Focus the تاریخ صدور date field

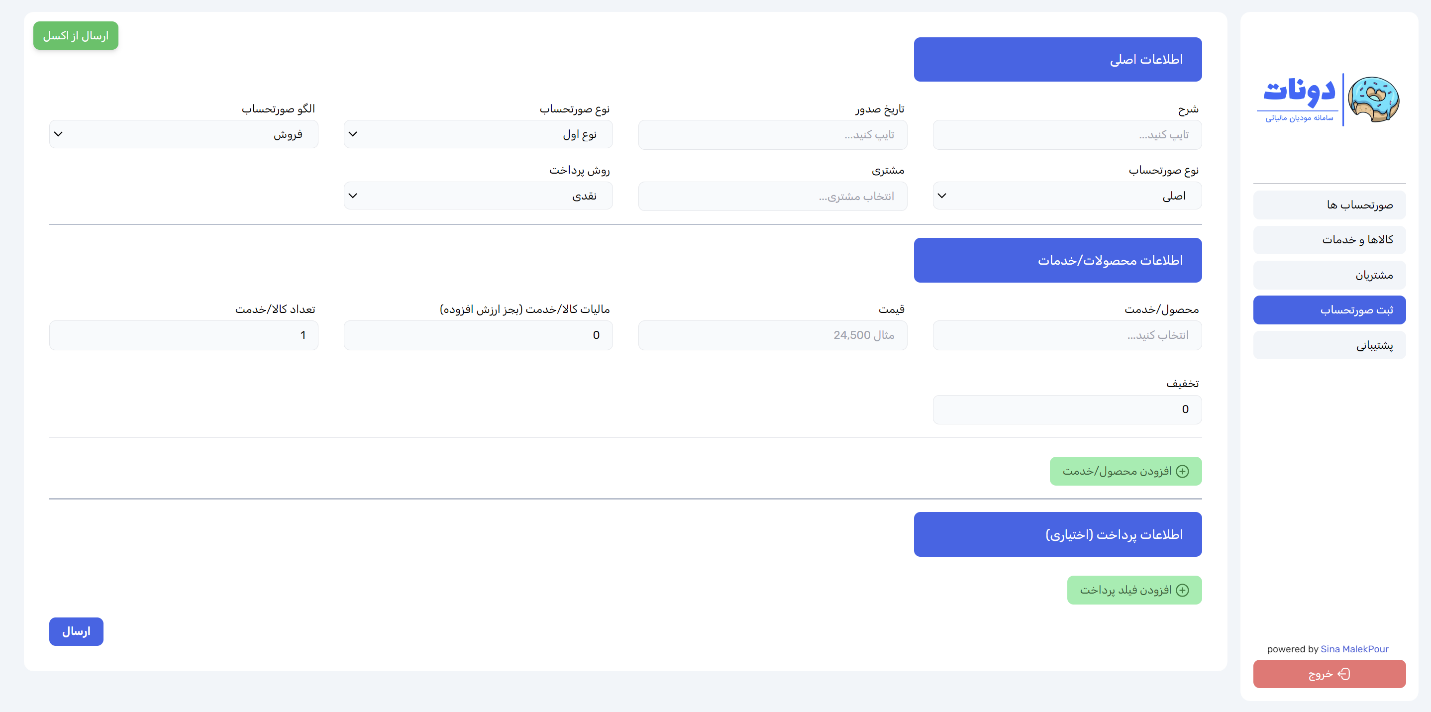pos(773,135)
